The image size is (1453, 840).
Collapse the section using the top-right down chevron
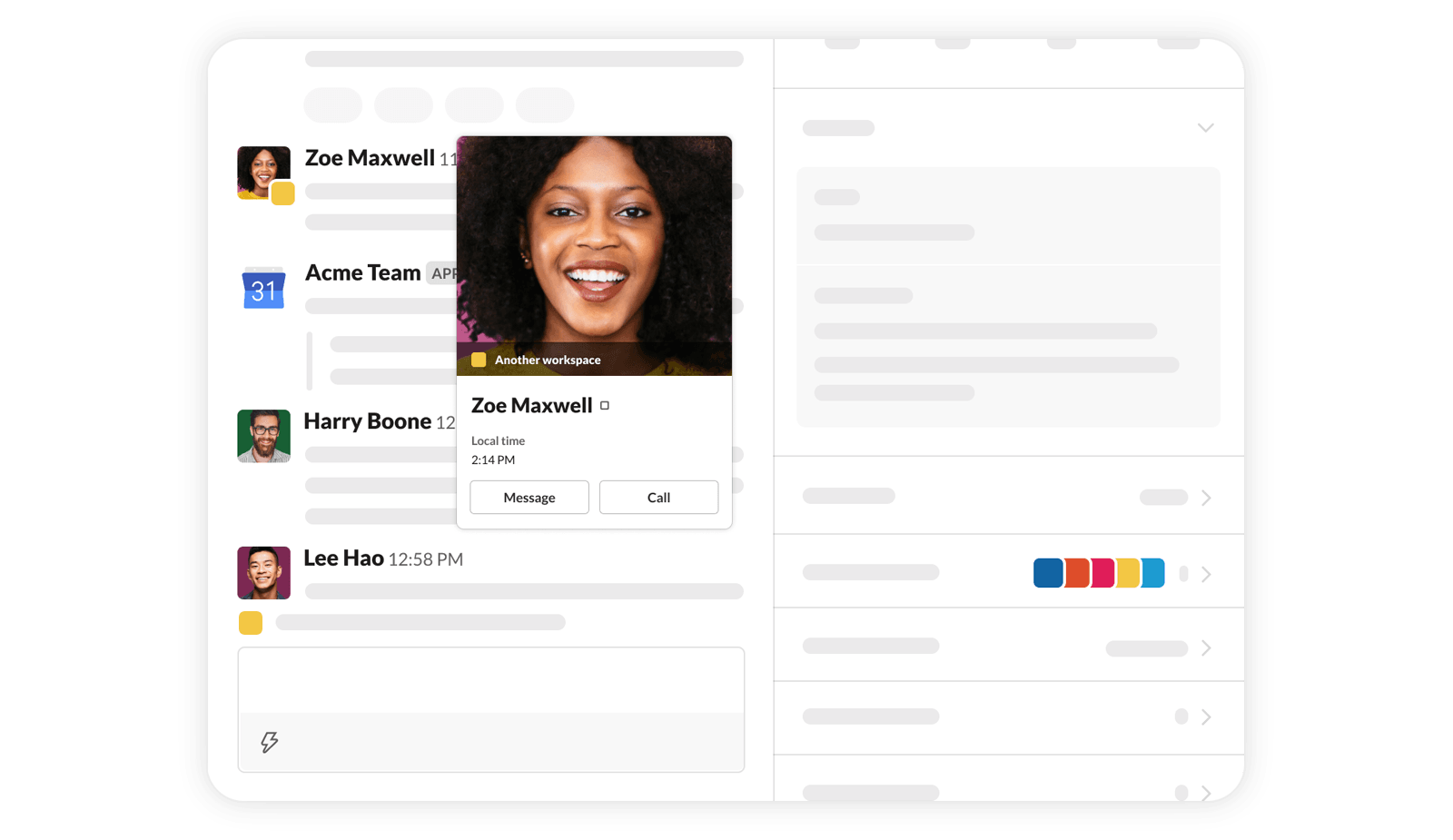1205,128
